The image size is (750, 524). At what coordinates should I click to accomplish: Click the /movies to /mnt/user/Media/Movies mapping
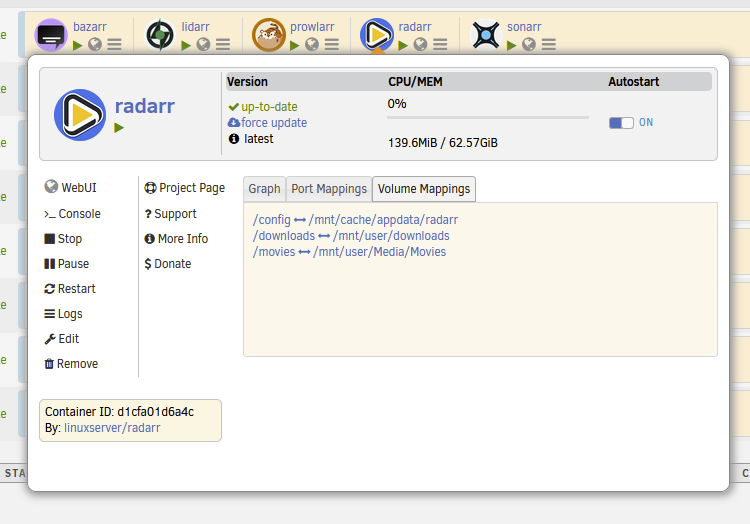[x=350, y=252]
